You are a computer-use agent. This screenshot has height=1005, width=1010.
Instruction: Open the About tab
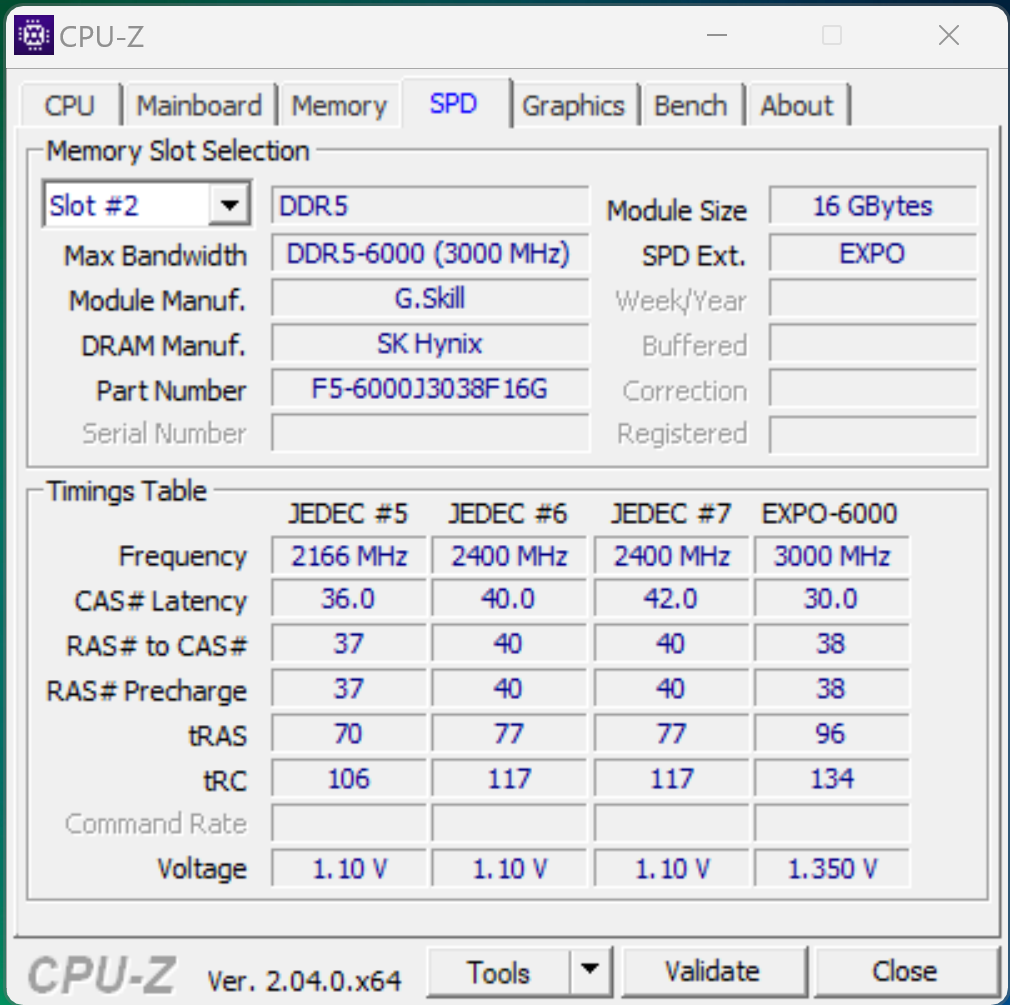[797, 105]
